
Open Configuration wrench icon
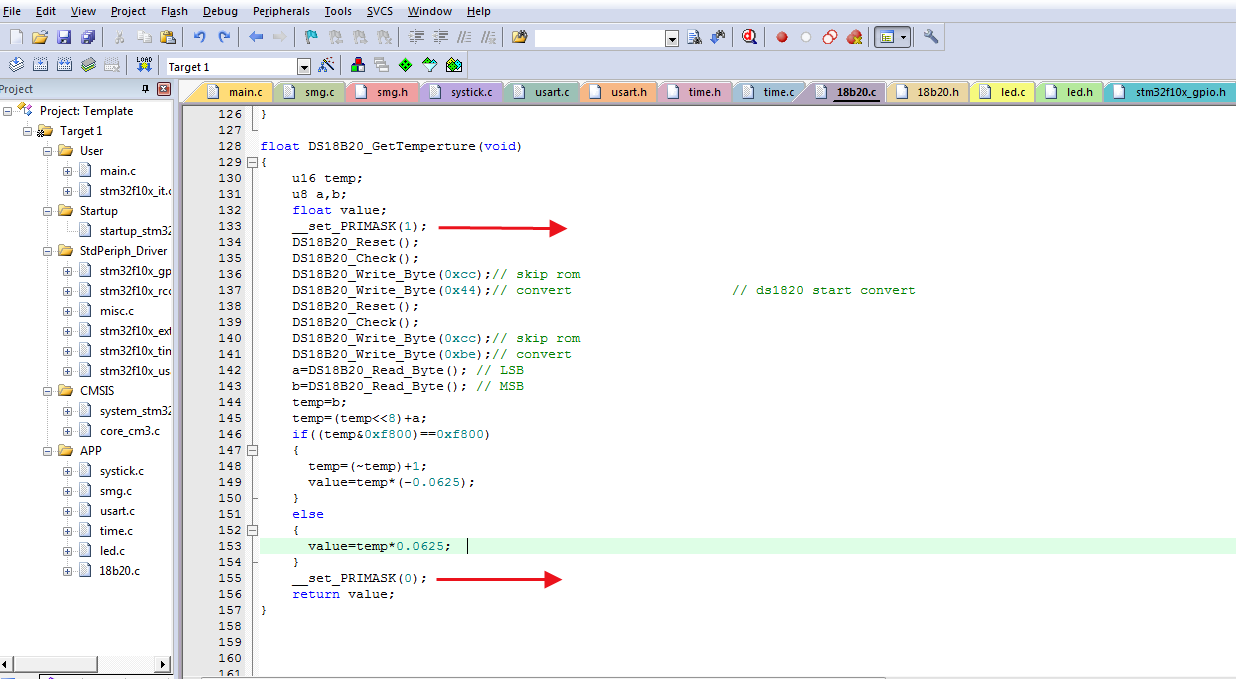click(930, 37)
